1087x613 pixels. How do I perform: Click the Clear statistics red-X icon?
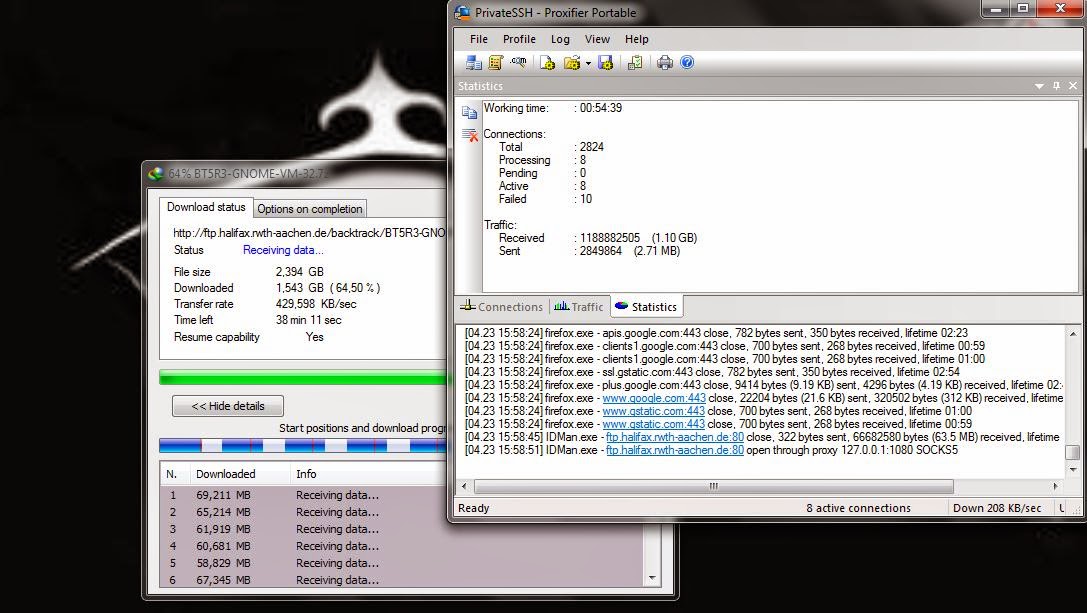tap(469, 135)
